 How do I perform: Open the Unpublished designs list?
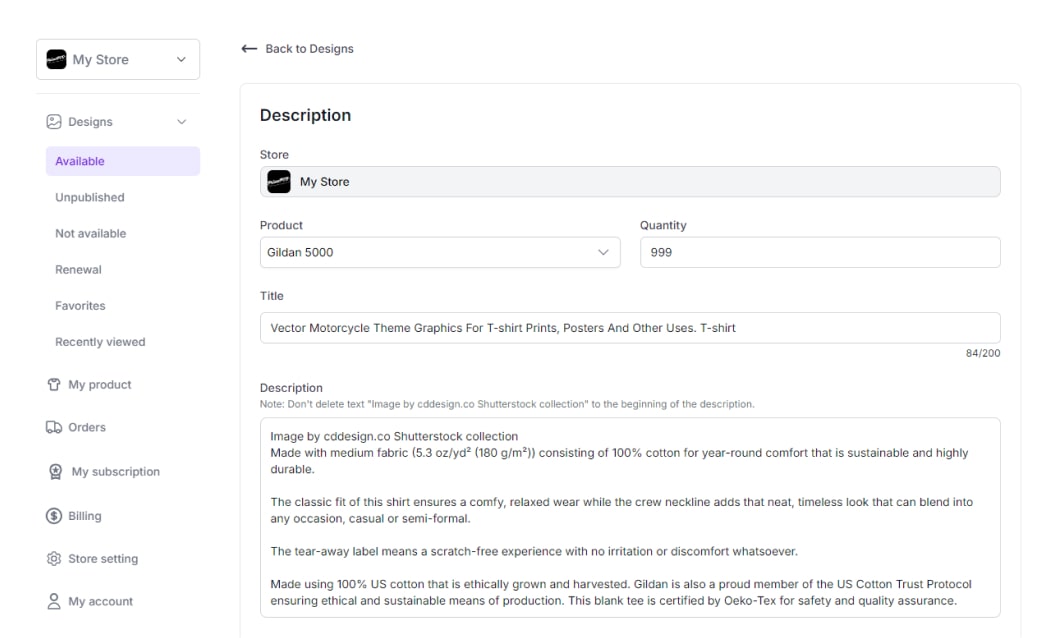90,197
